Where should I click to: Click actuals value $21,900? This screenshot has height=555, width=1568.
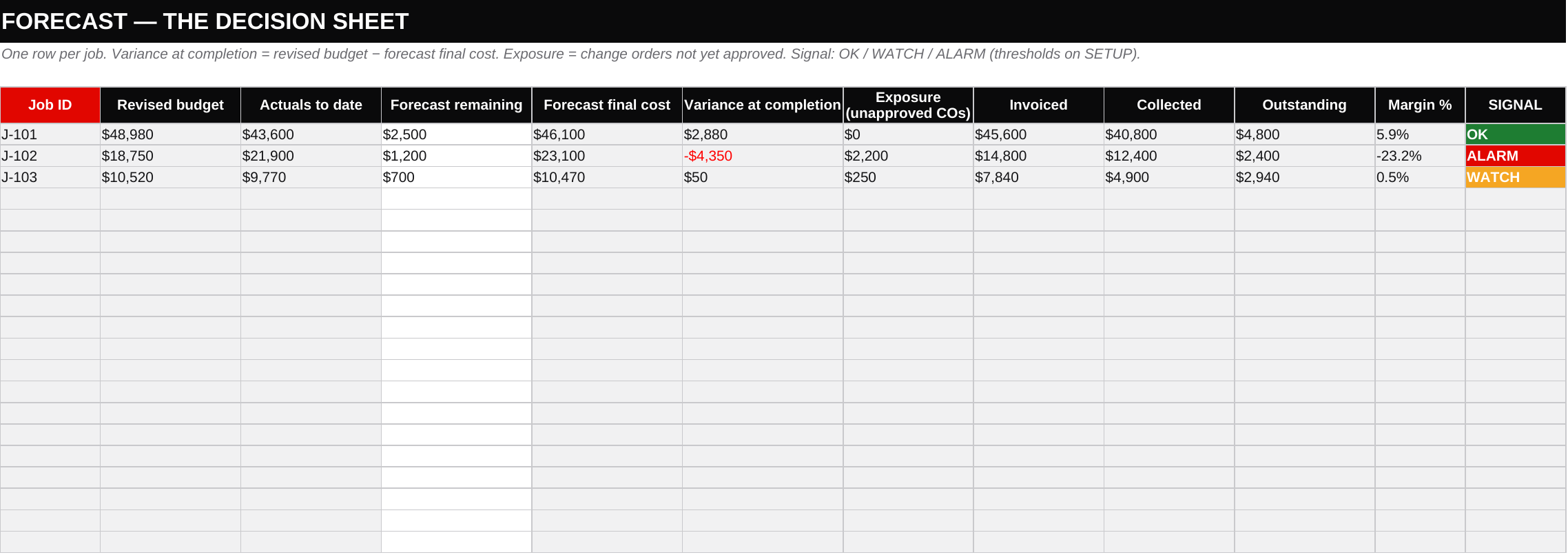(311, 156)
